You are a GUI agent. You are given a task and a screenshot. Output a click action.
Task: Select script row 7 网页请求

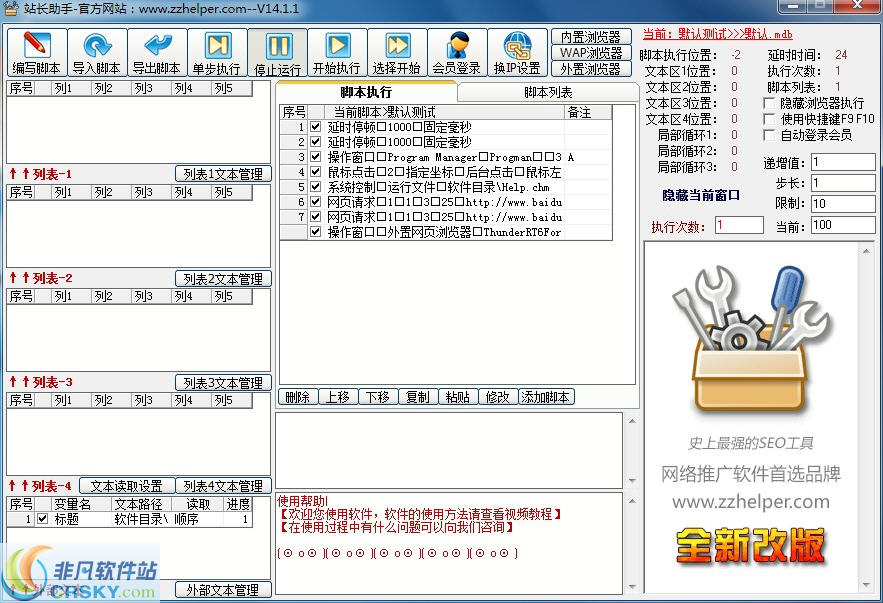point(445,217)
